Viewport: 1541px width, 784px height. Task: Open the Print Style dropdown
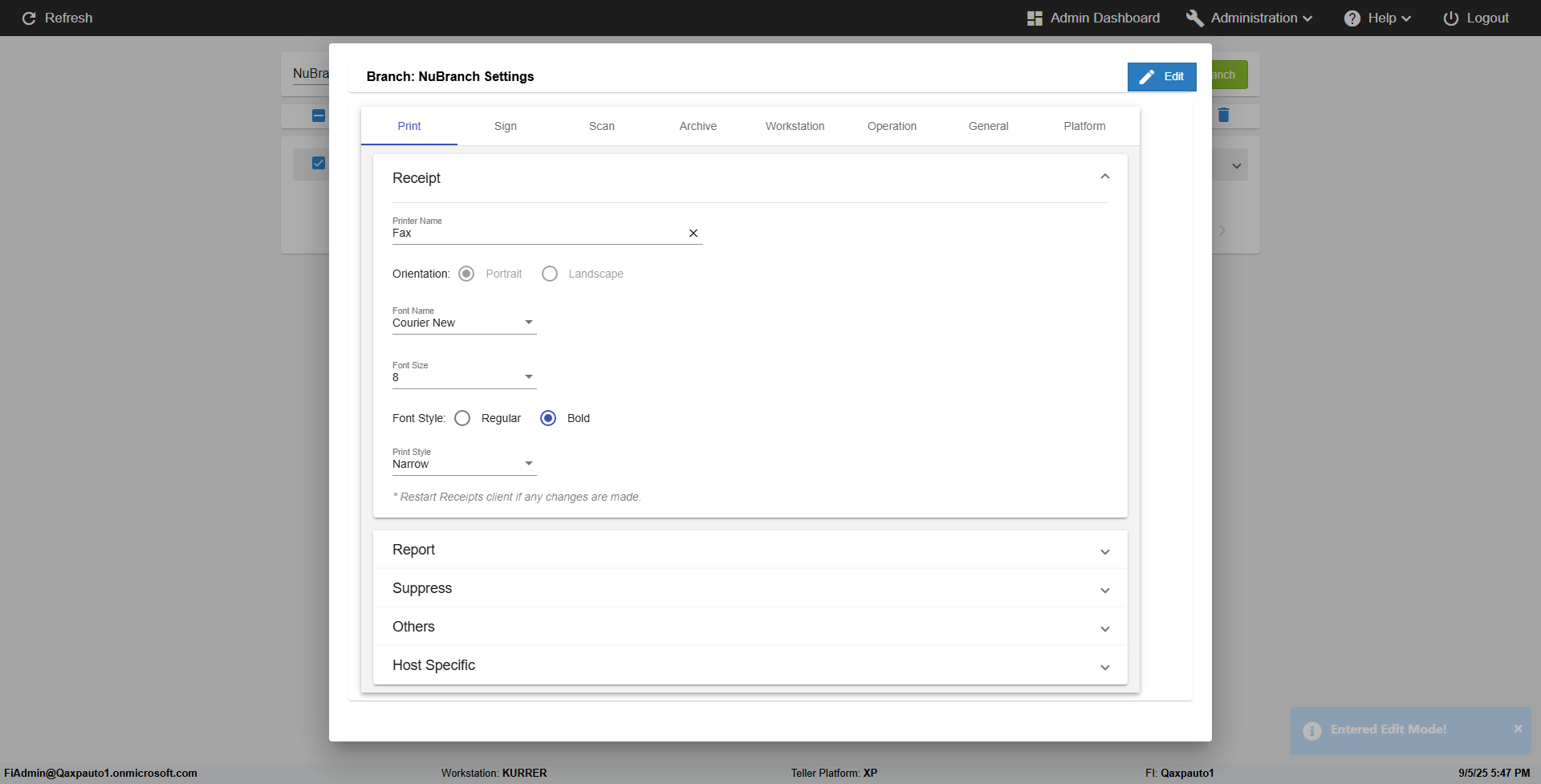coord(464,464)
